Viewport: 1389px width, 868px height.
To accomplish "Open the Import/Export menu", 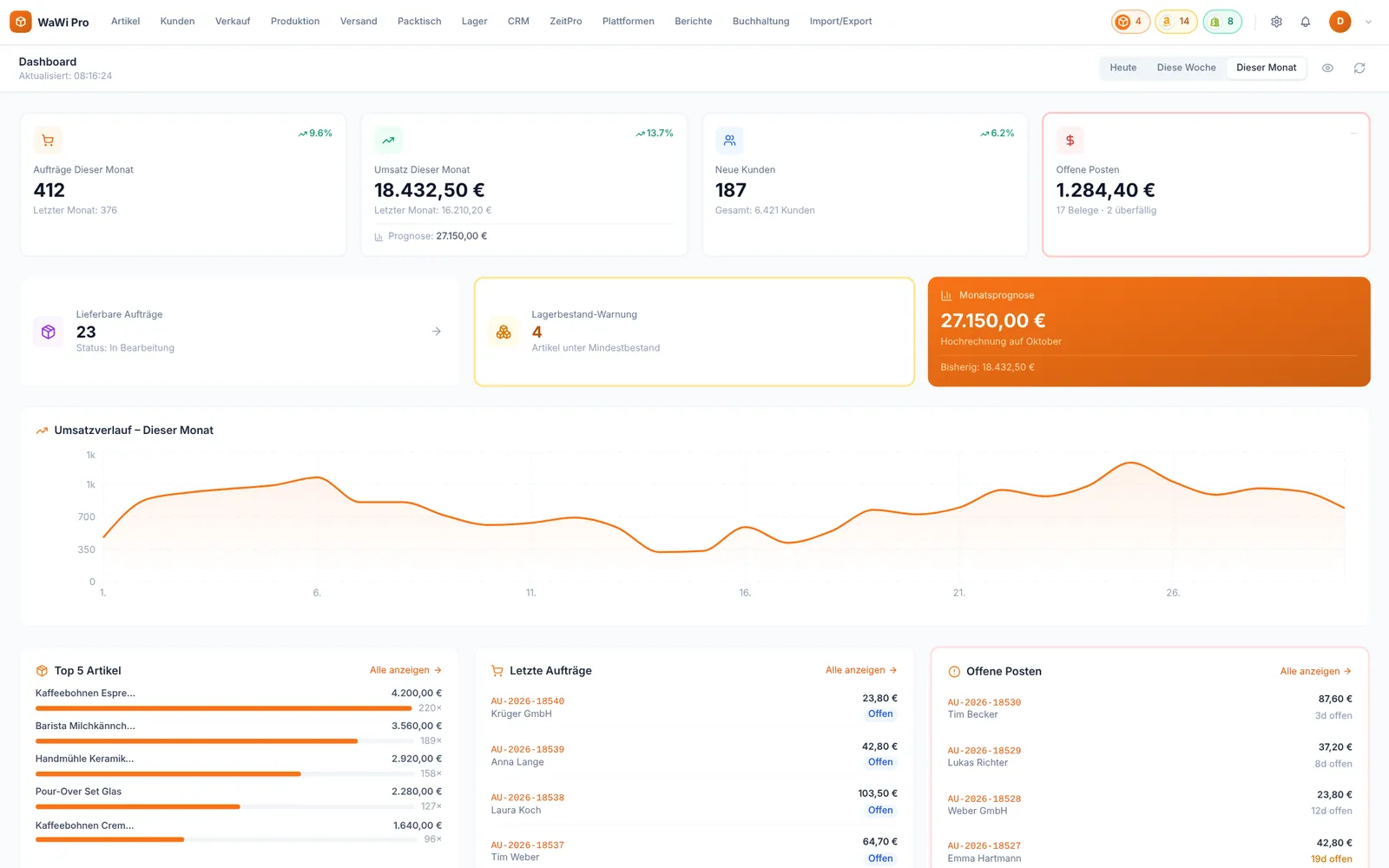I will coord(840,22).
